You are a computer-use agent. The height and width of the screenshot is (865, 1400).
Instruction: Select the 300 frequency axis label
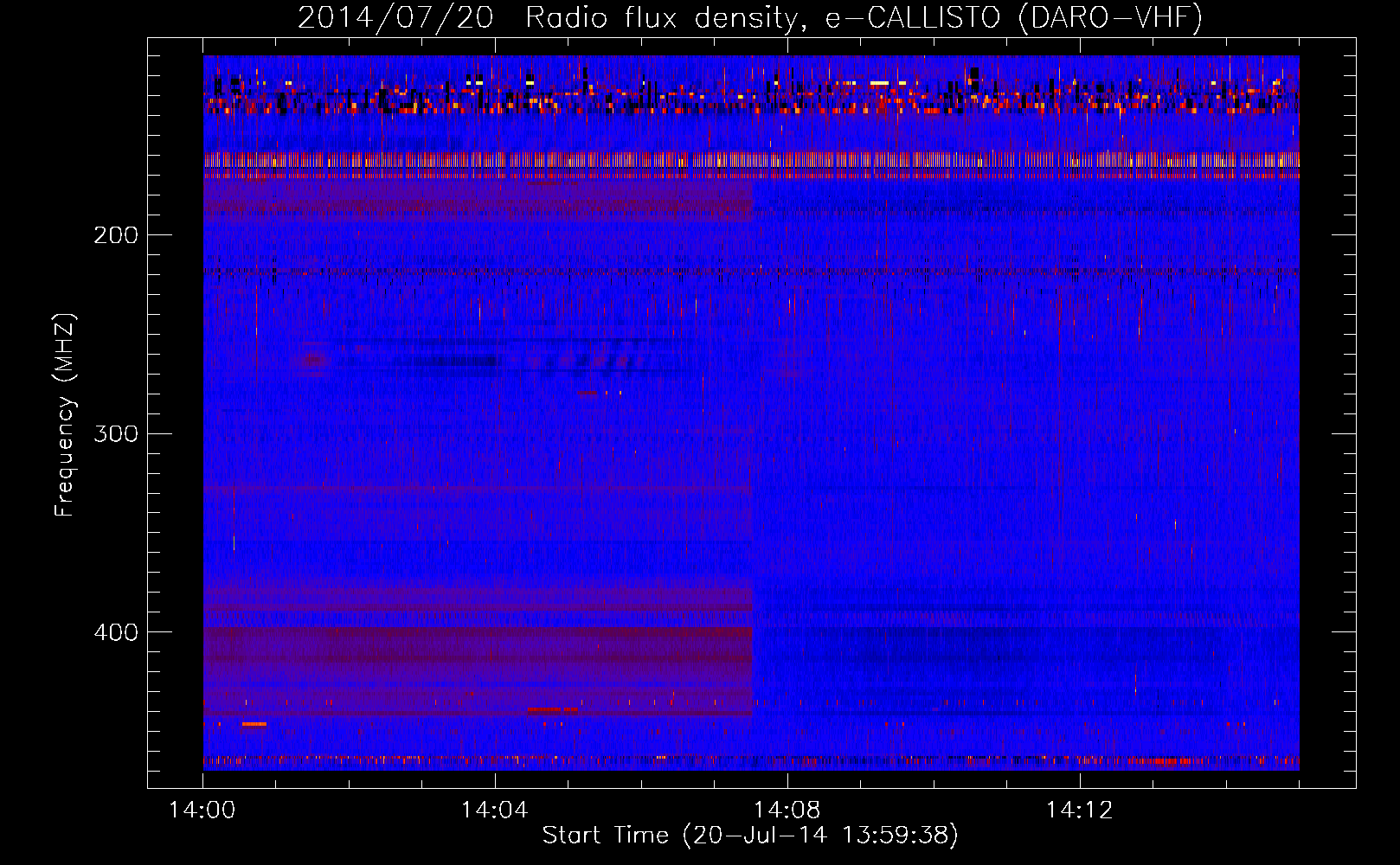[116, 433]
